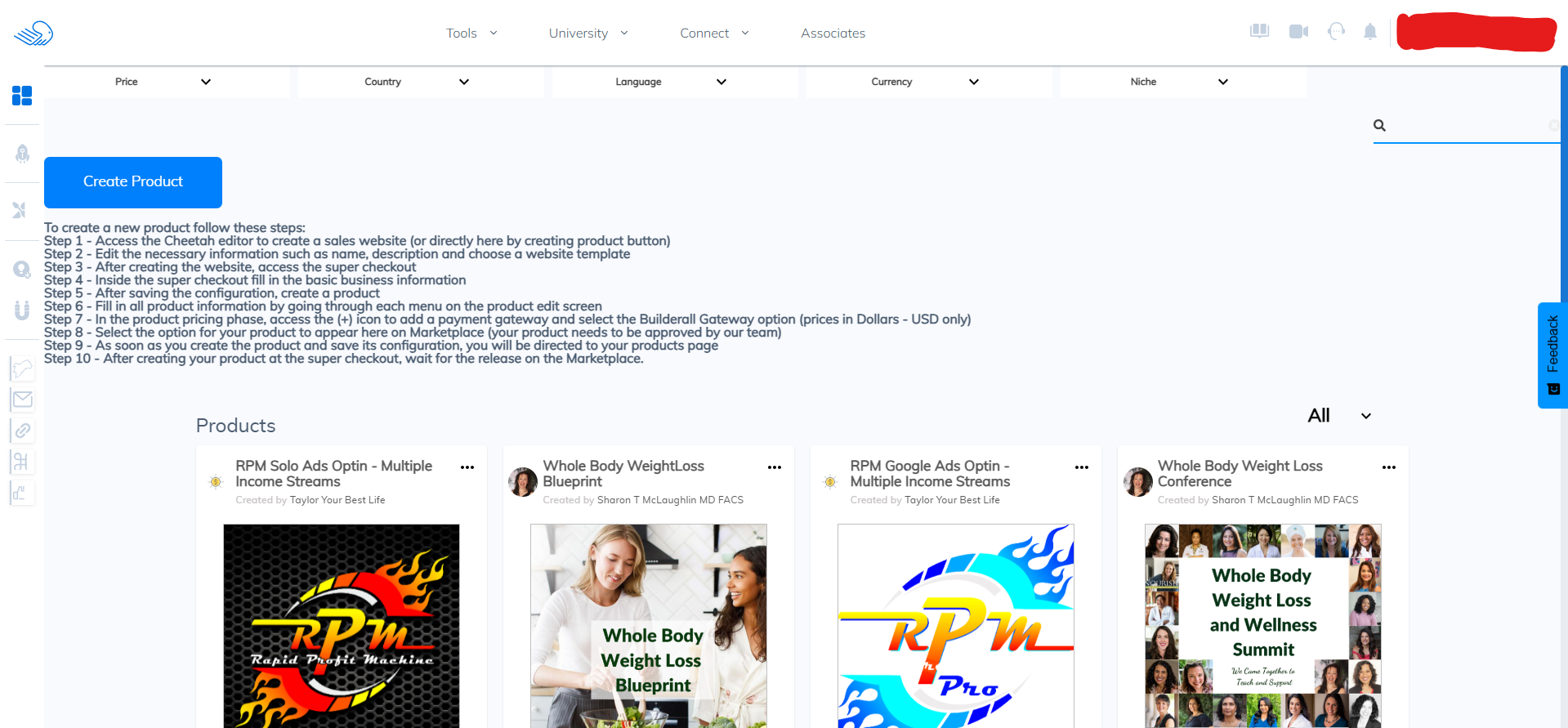Open the magnet icon in sidebar

click(x=22, y=310)
